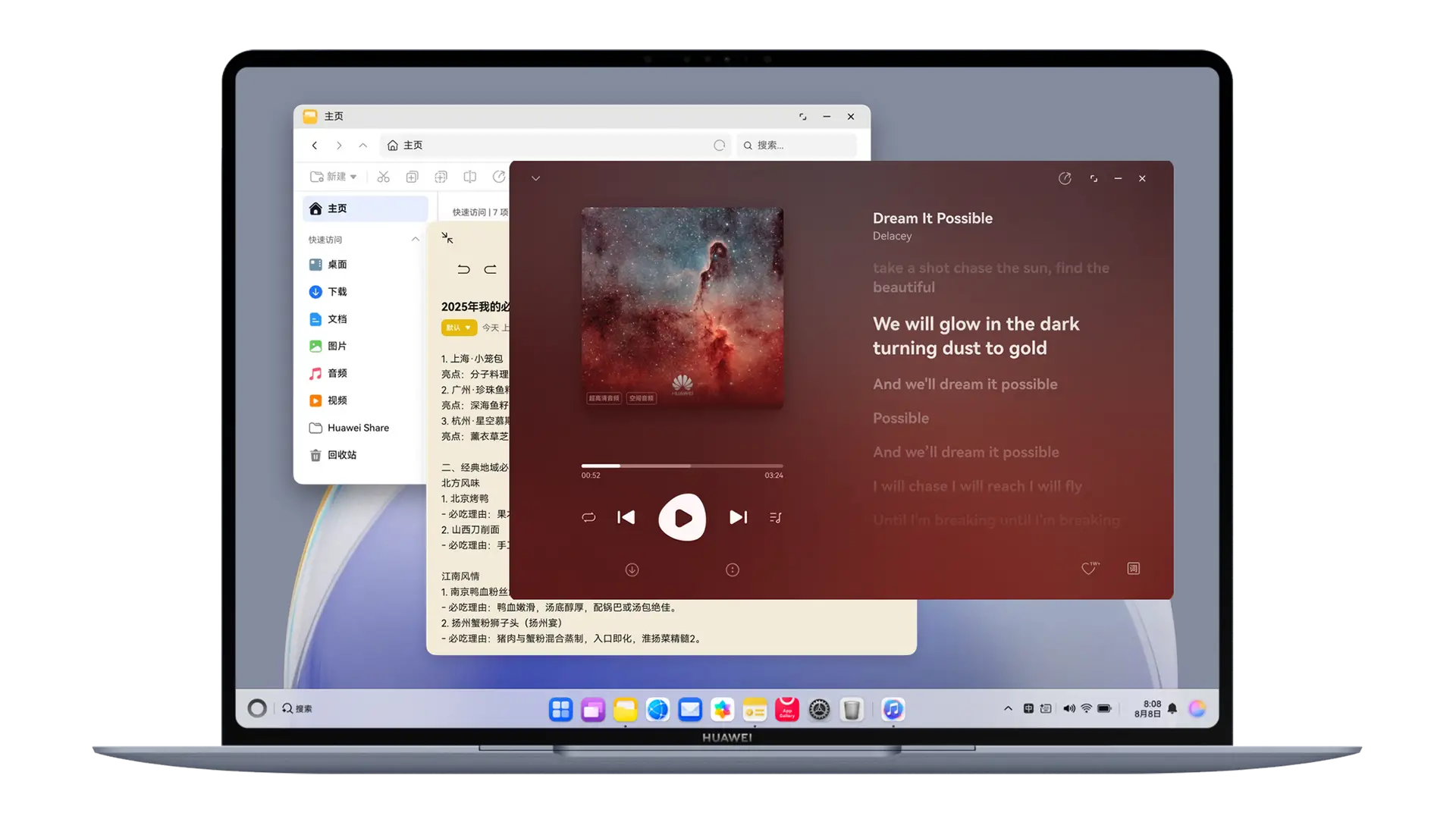This screenshot has height=819, width=1456.
Task: Undo in the notes window
Action: (x=463, y=269)
